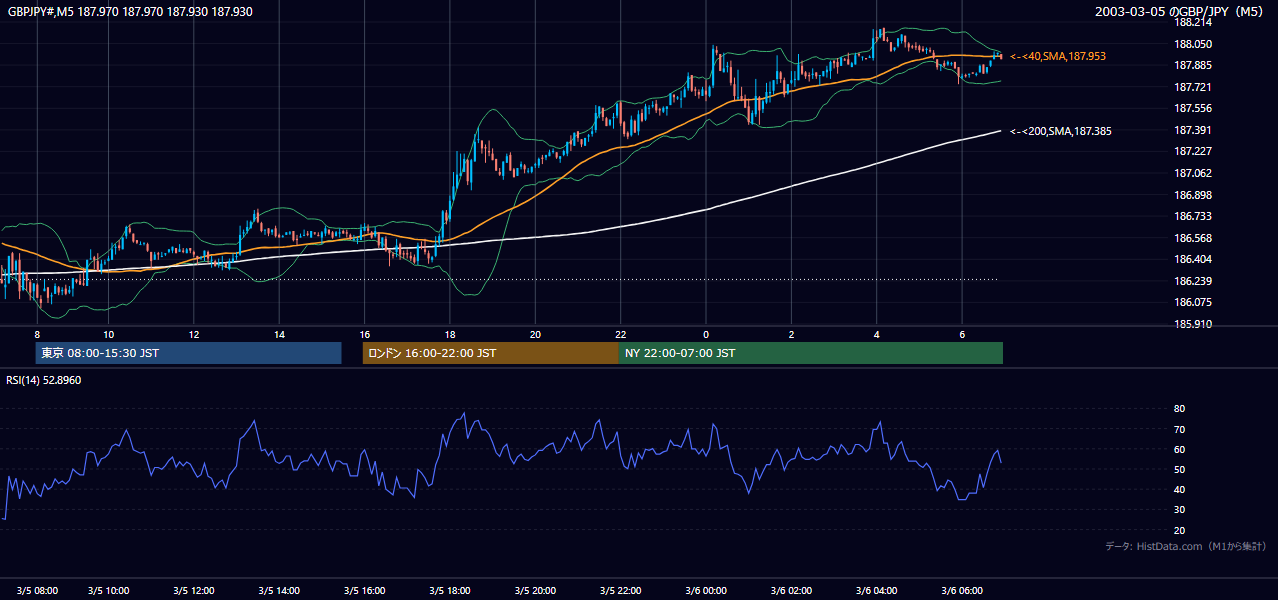
Task: Select the 200 SMA 187.385 label
Action: 1061,131
